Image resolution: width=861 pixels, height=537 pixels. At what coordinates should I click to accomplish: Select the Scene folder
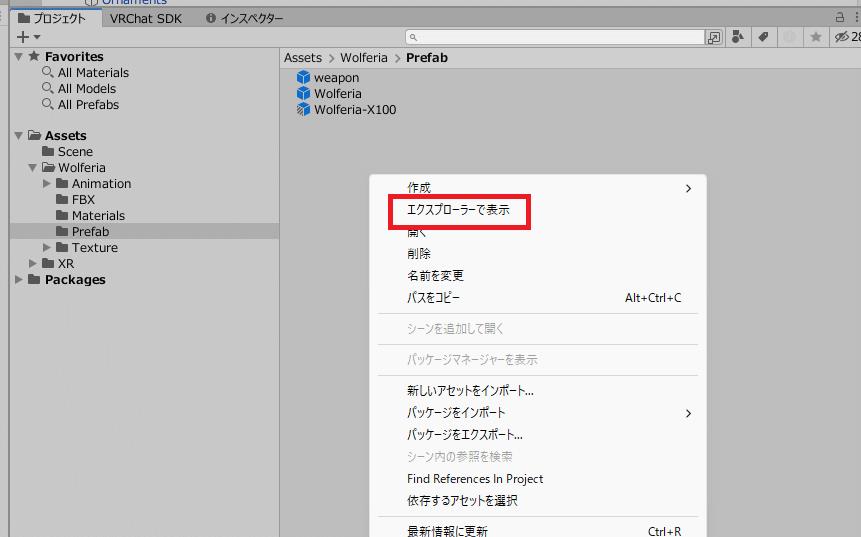click(x=75, y=152)
